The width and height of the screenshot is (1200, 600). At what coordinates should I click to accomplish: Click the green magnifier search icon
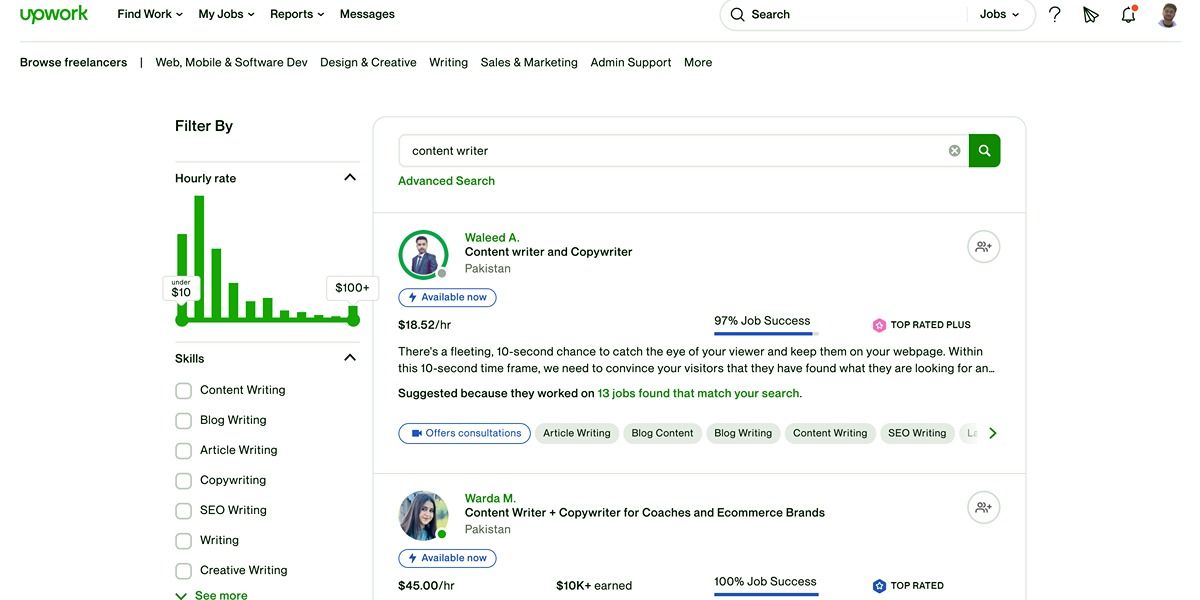[984, 149]
